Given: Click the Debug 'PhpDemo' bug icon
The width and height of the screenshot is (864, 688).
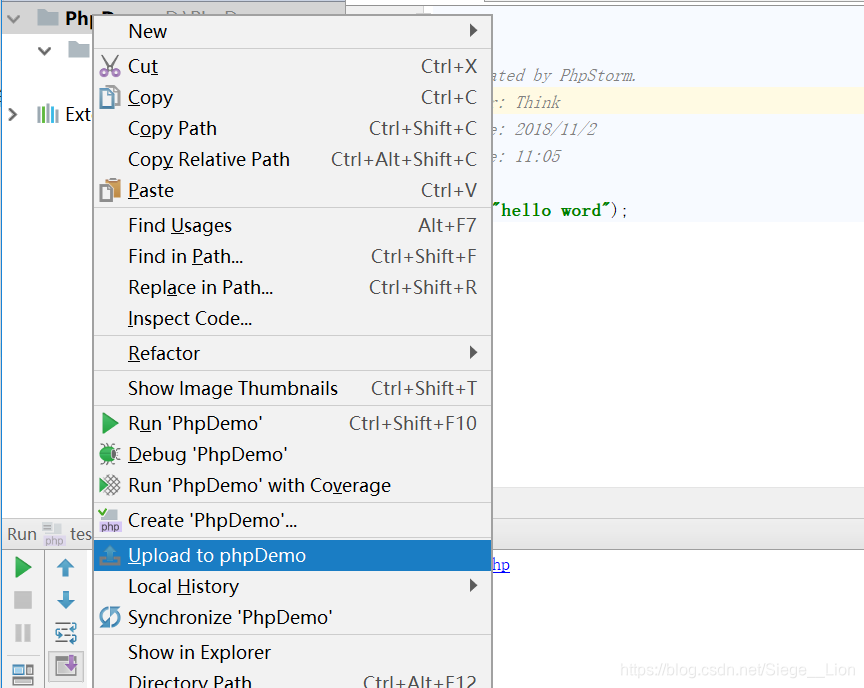Looking at the screenshot, I should (x=110, y=454).
